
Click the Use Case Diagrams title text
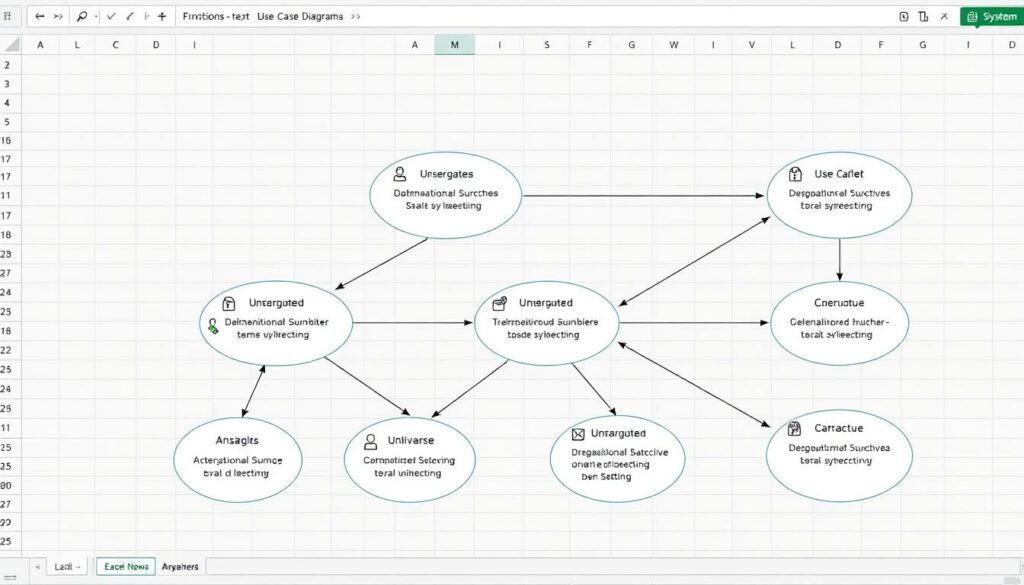(300, 16)
